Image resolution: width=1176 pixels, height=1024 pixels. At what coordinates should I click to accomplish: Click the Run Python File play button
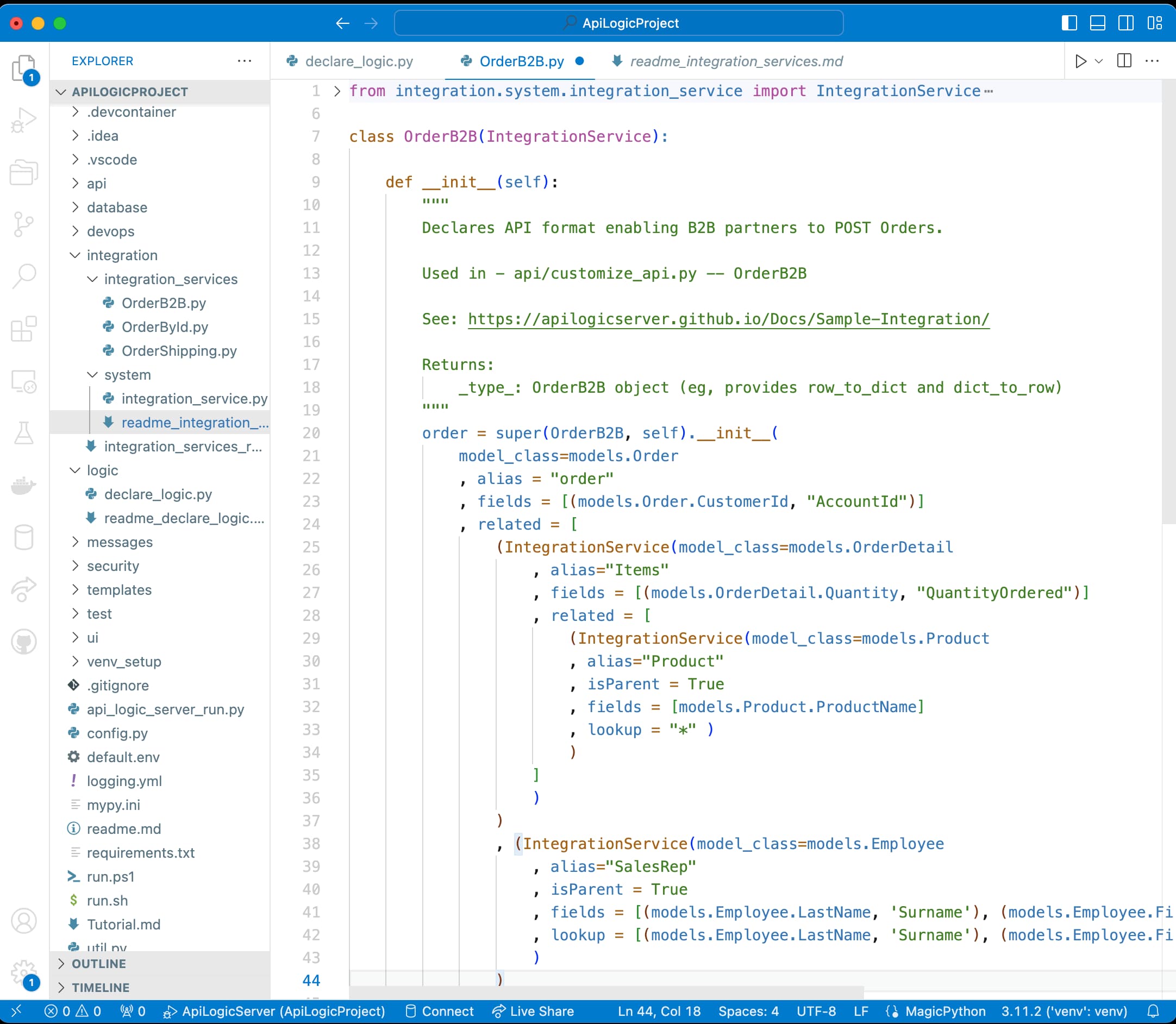coord(1080,61)
